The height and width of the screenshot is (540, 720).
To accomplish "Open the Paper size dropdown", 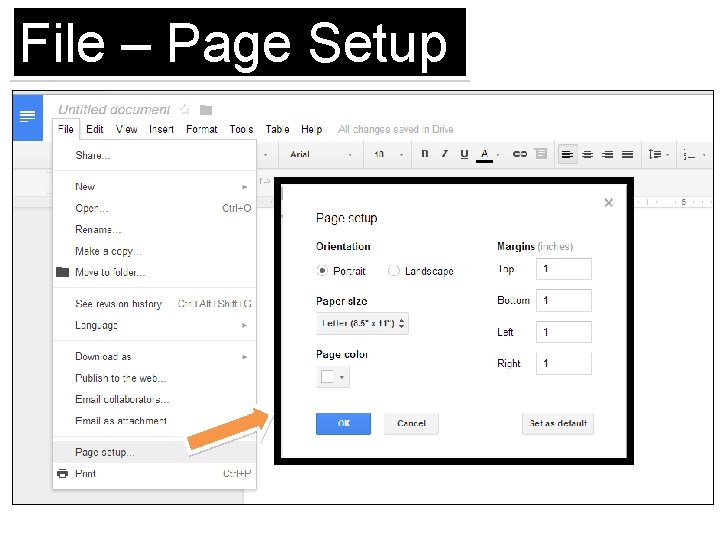I will click(x=362, y=323).
